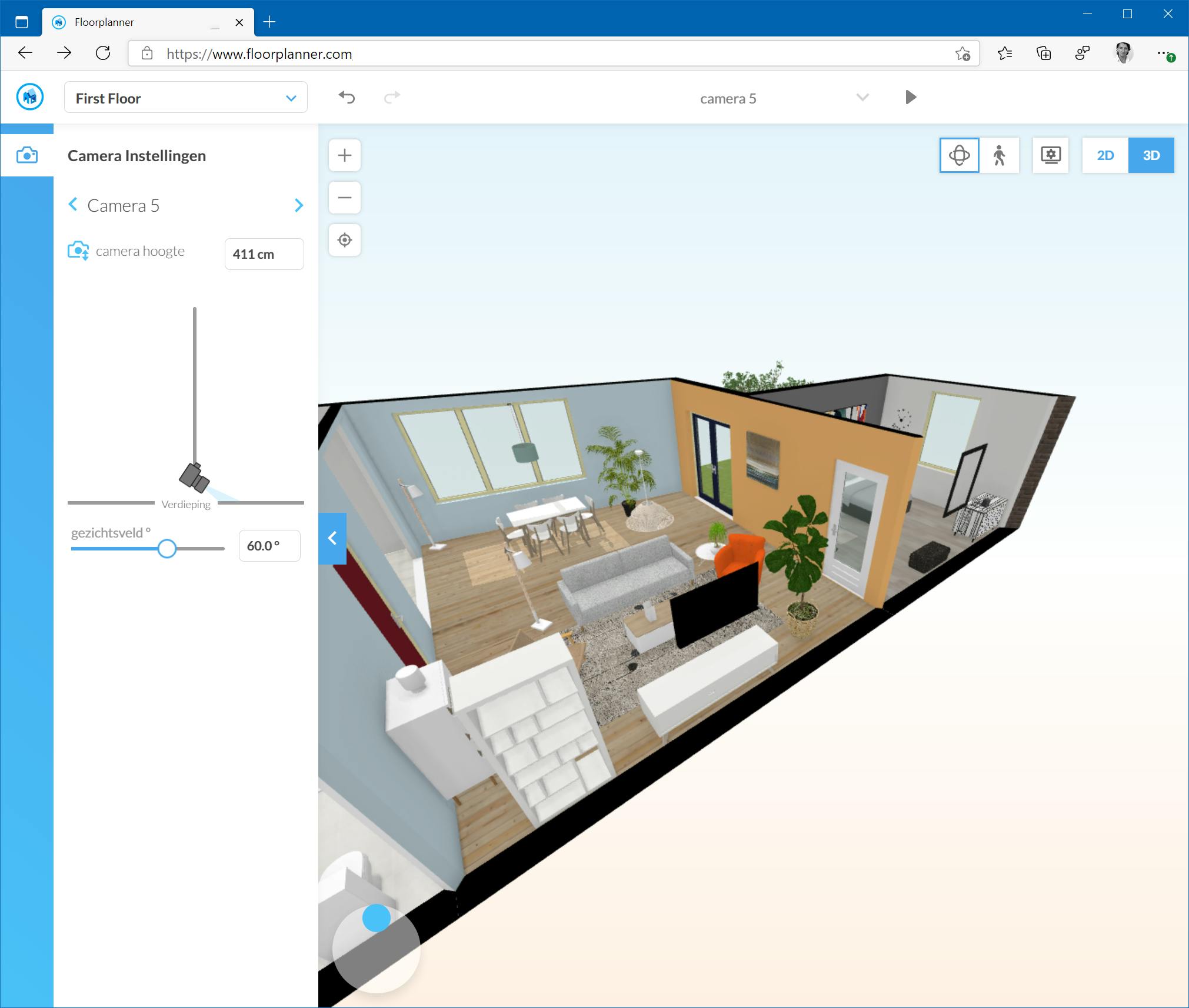Recenter the view with the target icon
This screenshot has height=1008, width=1189.
[345, 240]
